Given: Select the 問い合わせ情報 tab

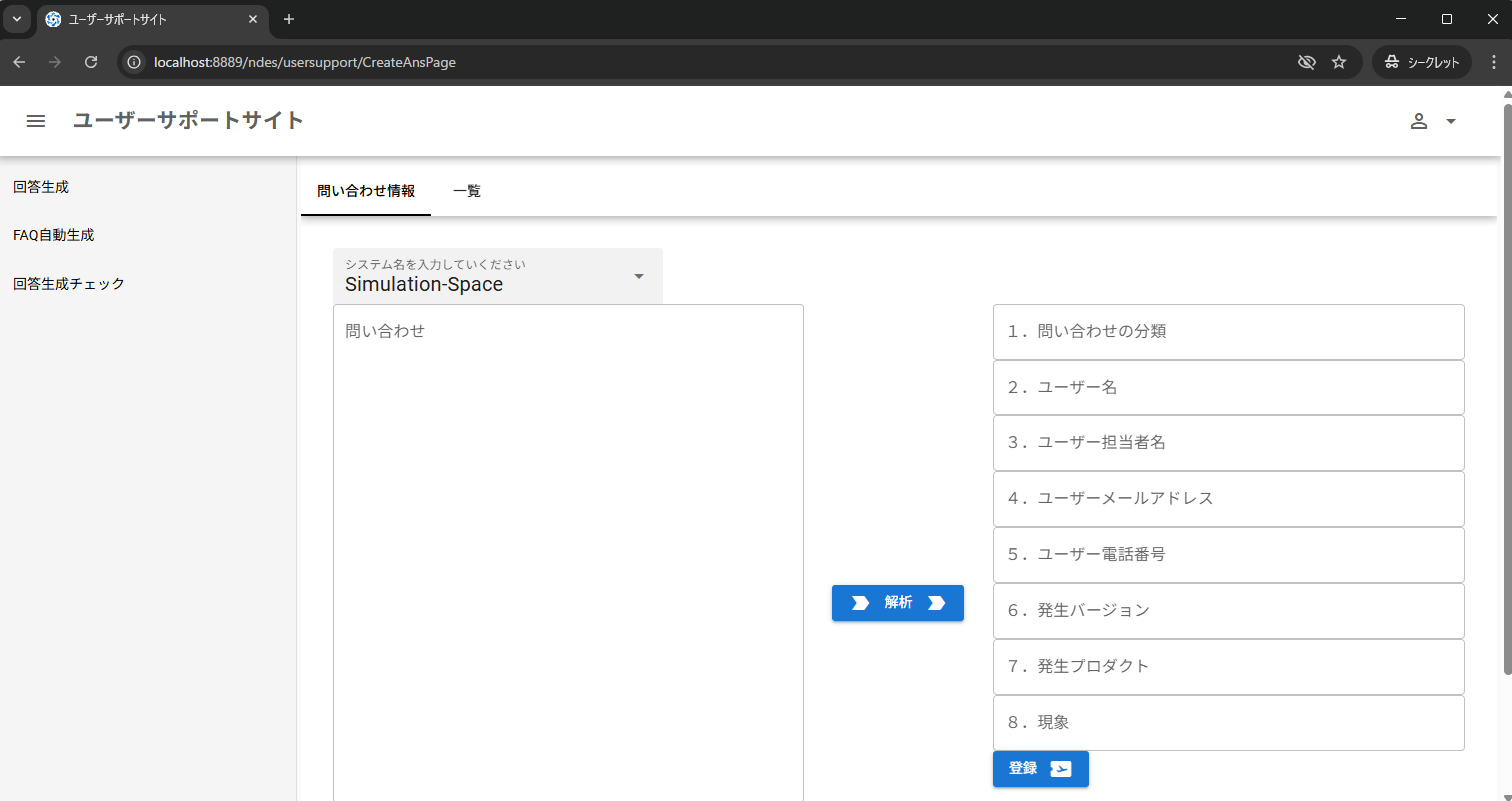Looking at the screenshot, I should coord(366,191).
